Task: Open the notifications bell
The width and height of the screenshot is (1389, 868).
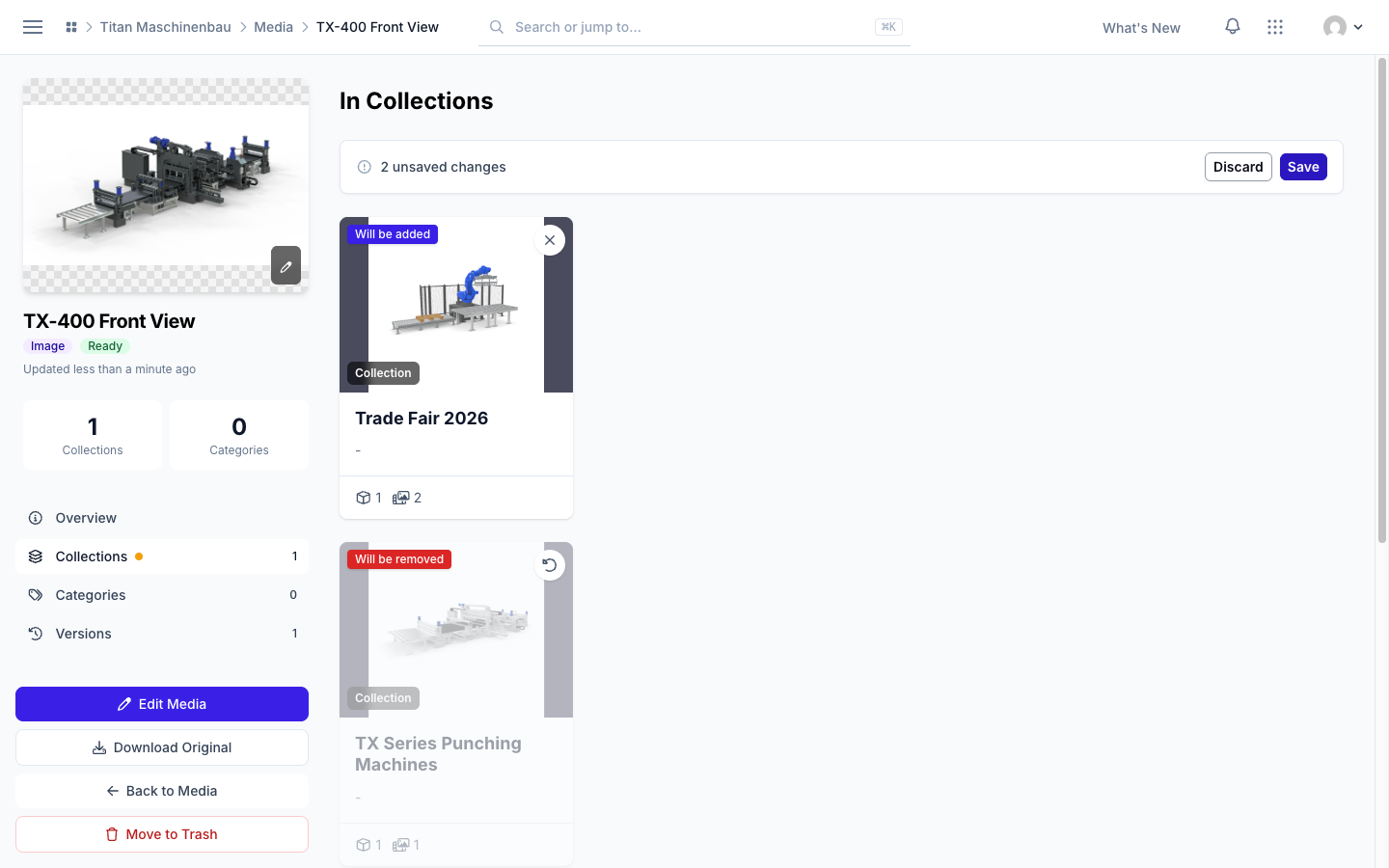Action: 1233,27
